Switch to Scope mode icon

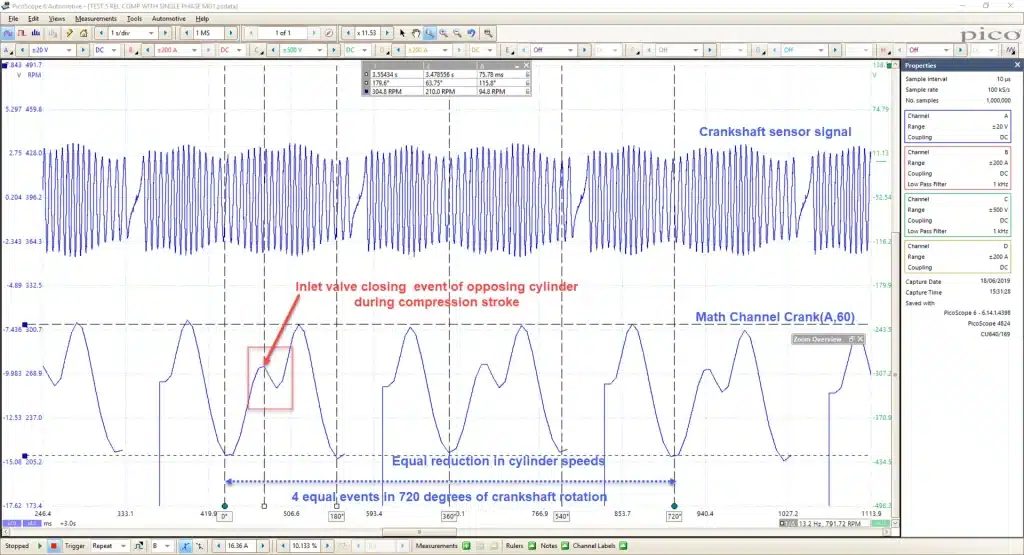[8, 33]
